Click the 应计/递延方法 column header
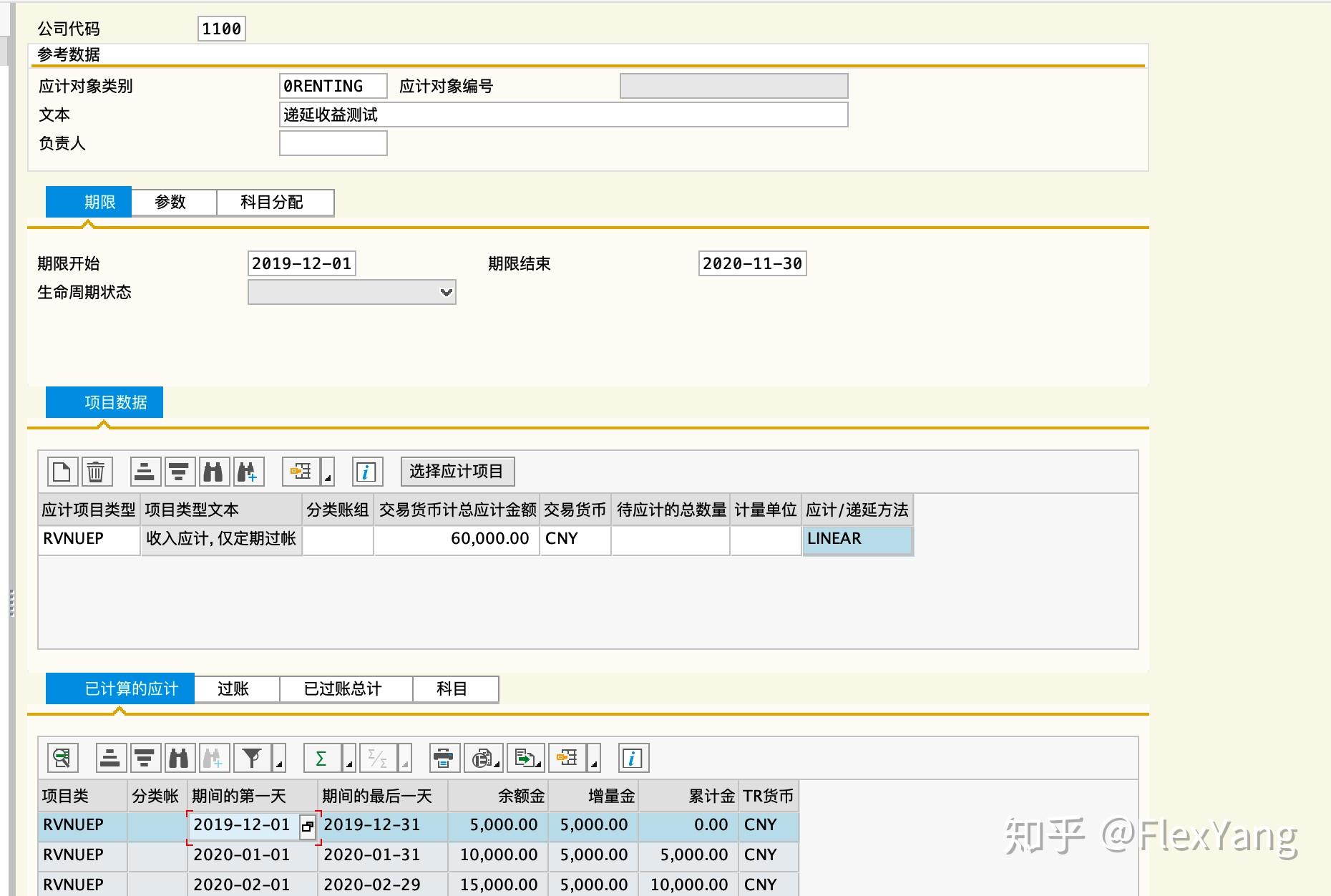 click(x=857, y=510)
